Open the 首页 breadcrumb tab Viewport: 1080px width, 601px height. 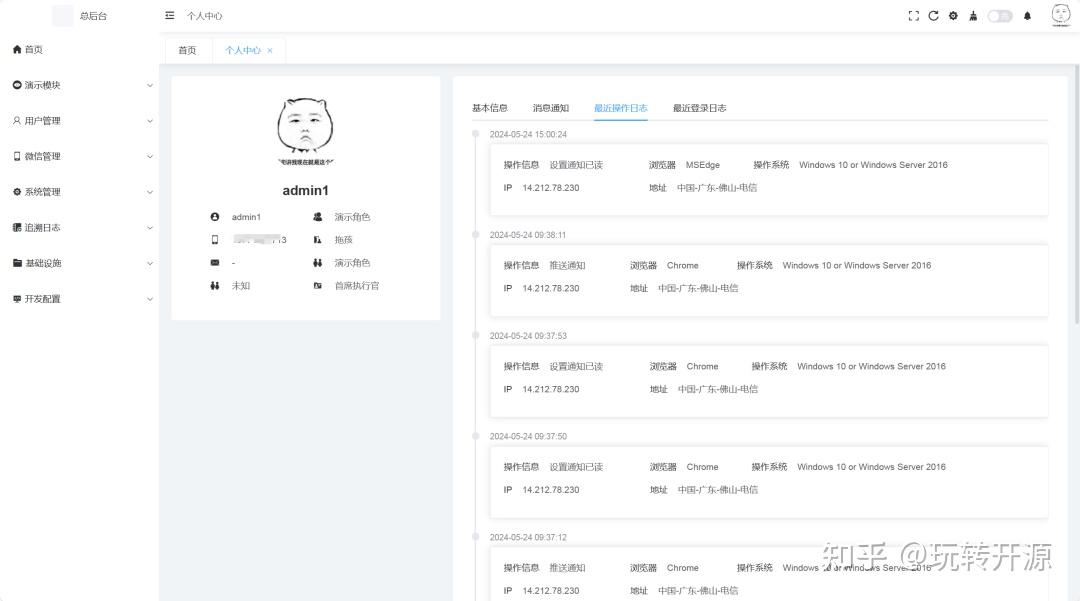[187, 49]
